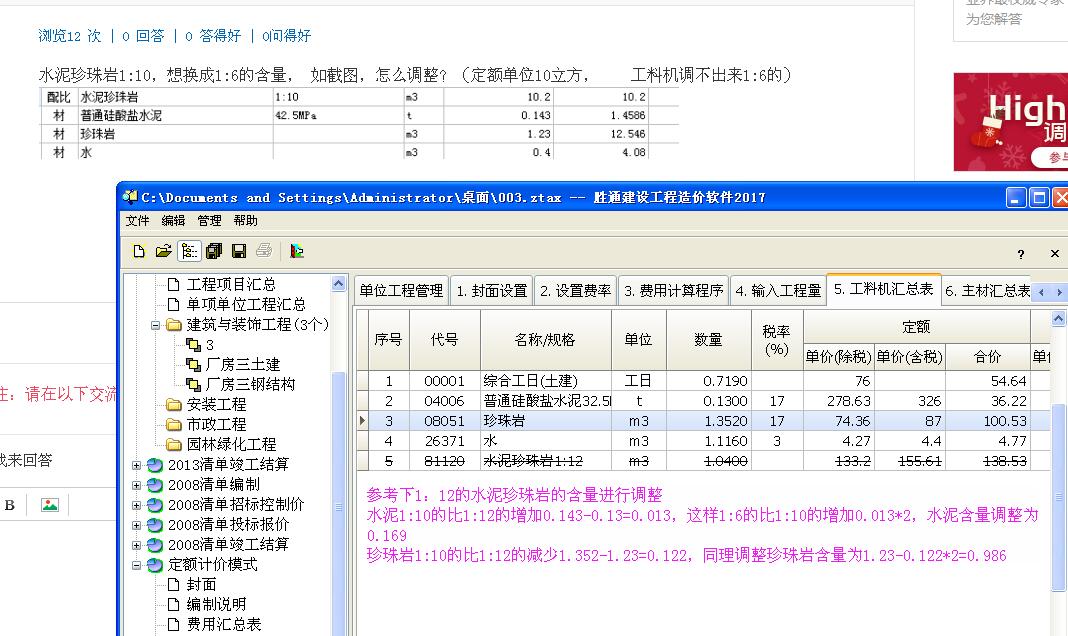The width and height of the screenshot is (1068, 636).
Task: Click the 2008清单编制 globe icon
Action: [155, 485]
